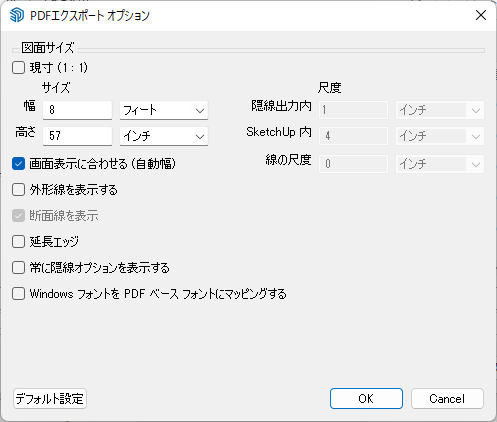Click the 幅 input field with value 8

click(x=77, y=110)
